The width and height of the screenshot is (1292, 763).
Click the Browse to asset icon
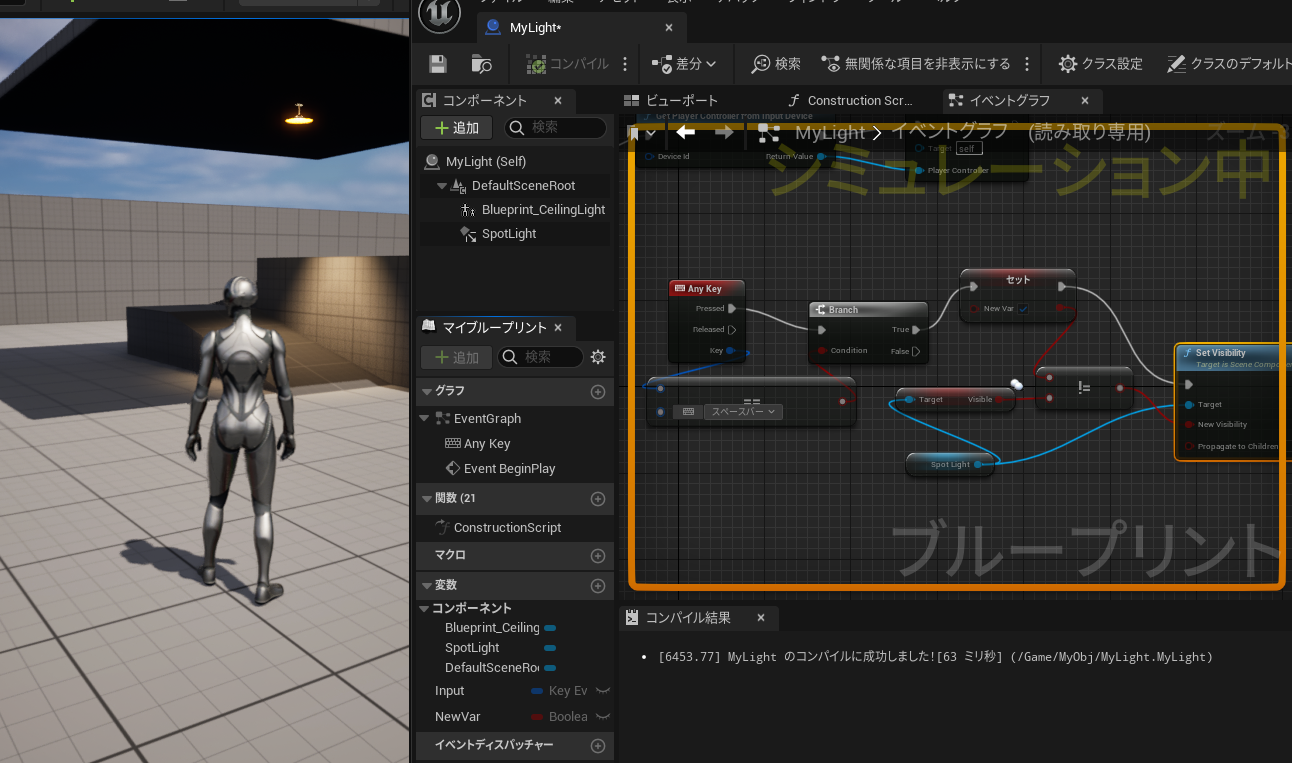tap(482, 64)
